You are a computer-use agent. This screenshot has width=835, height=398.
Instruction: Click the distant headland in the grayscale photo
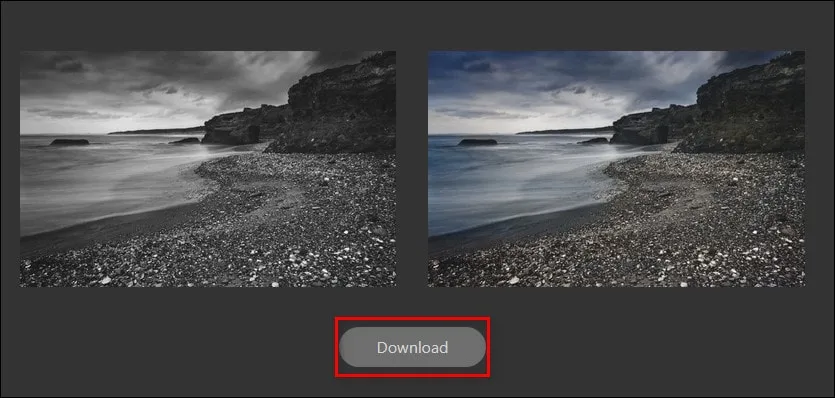click(x=156, y=130)
